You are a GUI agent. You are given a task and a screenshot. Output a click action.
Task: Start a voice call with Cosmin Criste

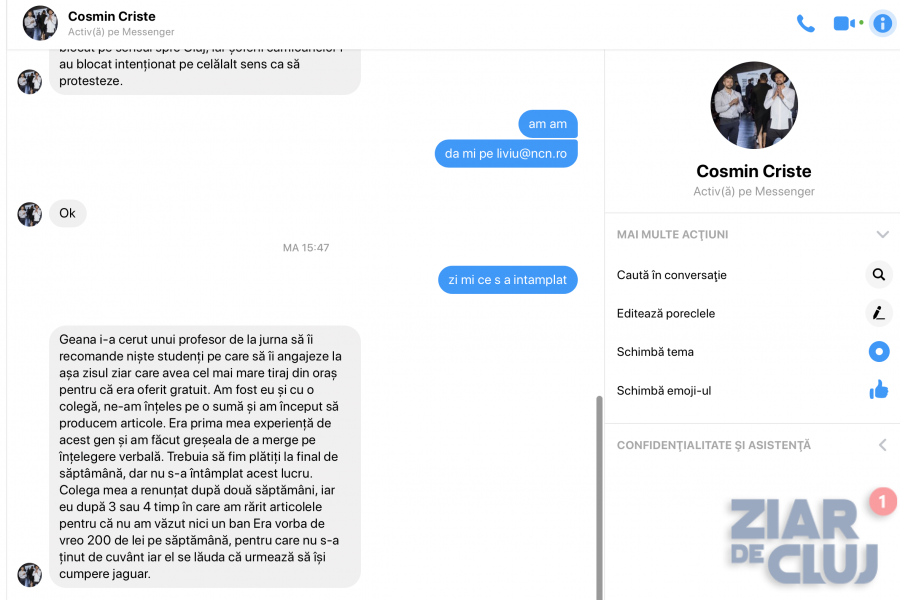point(805,24)
